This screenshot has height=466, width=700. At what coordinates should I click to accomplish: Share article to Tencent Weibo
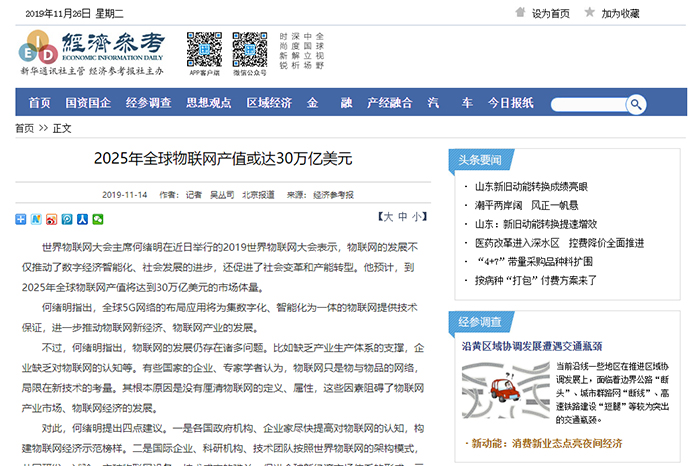[67, 219]
